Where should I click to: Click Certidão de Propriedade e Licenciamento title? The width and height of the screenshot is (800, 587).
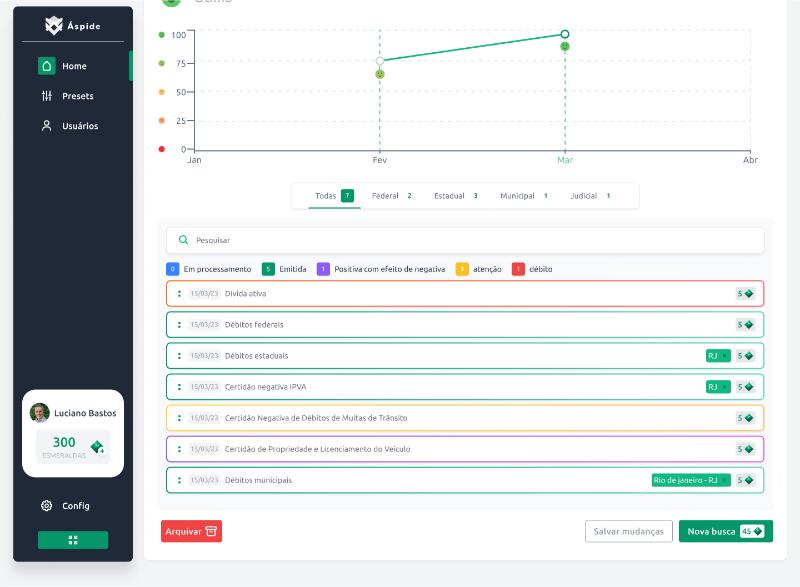pos(317,449)
